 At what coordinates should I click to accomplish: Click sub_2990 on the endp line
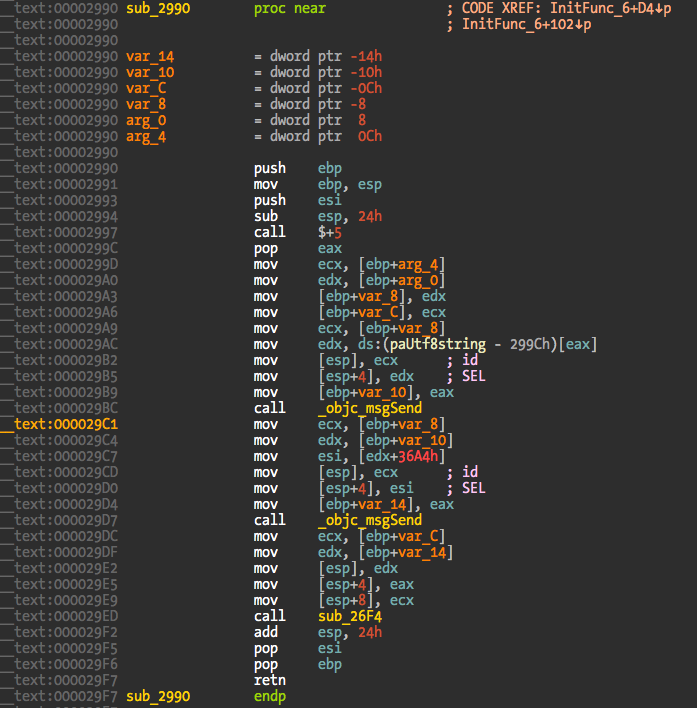click(x=157, y=696)
